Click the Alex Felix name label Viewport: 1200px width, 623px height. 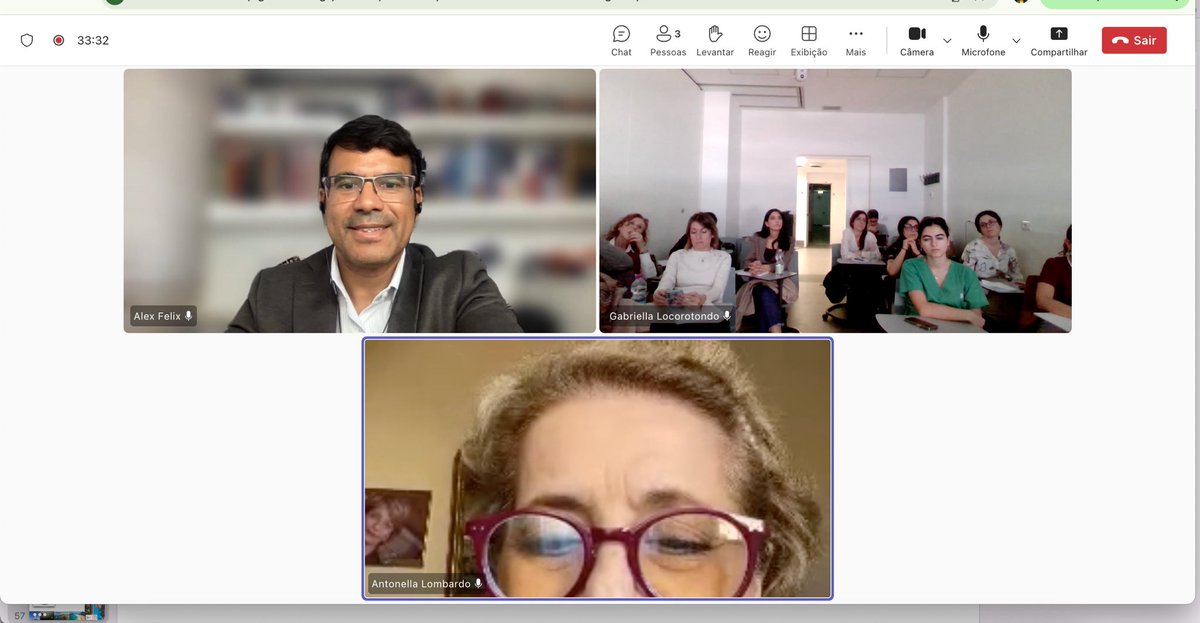[157, 316]
